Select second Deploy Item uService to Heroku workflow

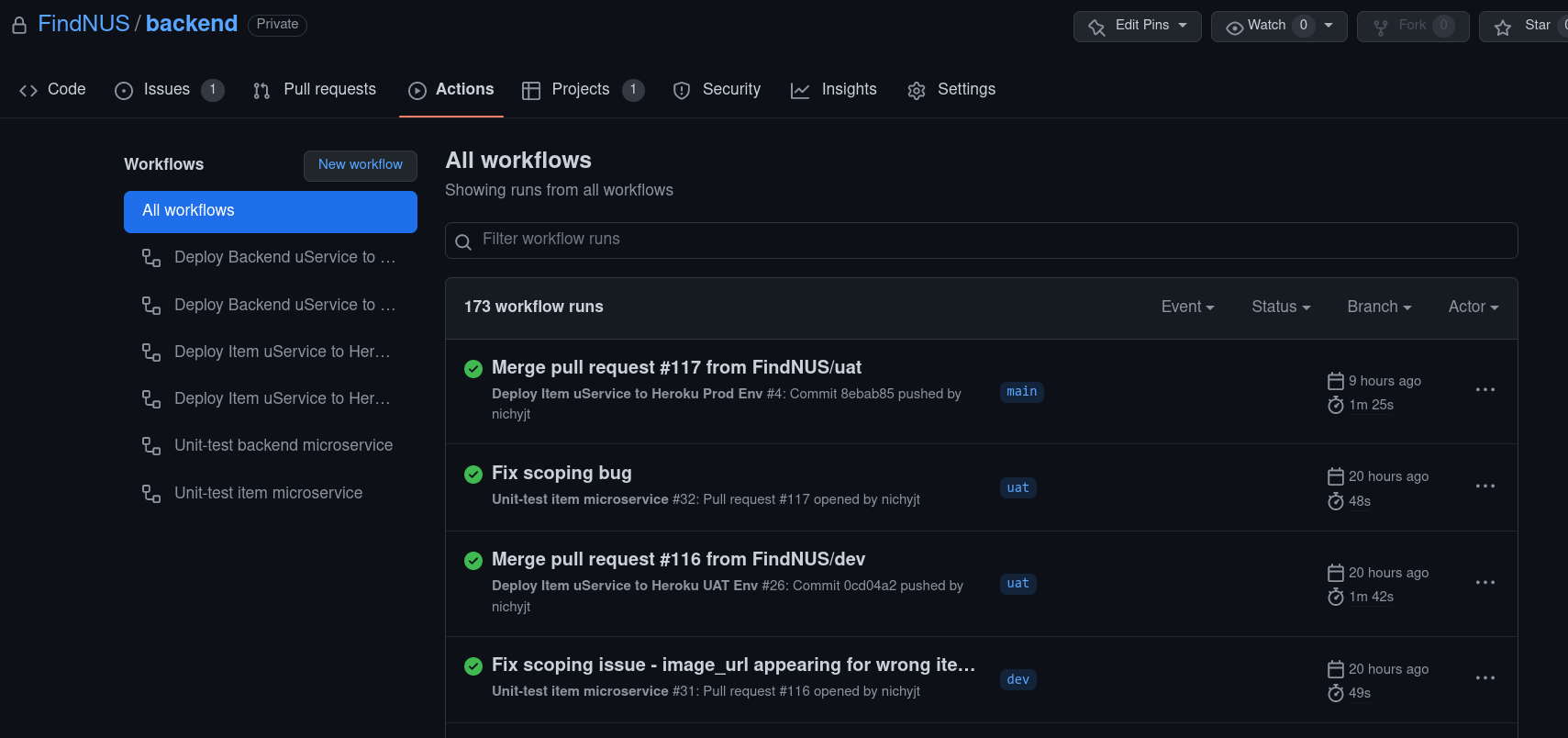pyautogui.click(x=271, y=398)
